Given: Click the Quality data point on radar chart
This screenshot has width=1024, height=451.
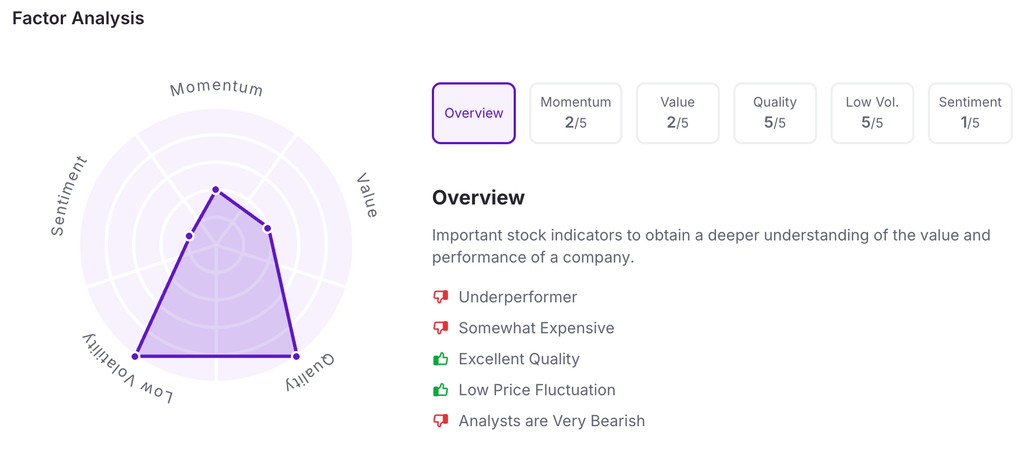Looking at the screenshot, I should [x=296, y=356].
